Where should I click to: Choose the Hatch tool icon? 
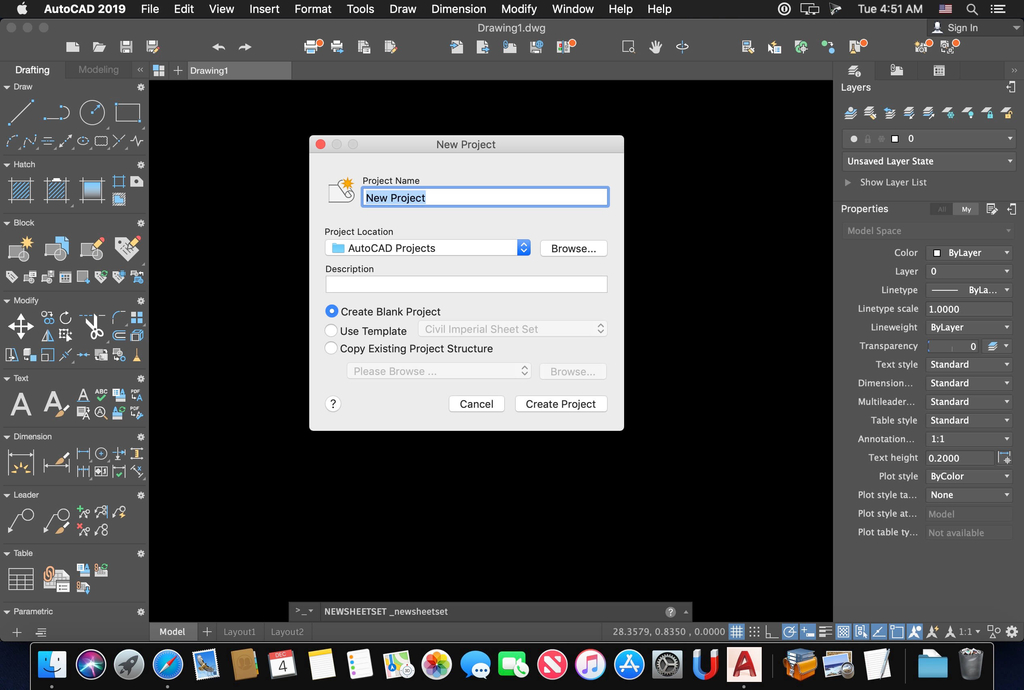[21, 190]
